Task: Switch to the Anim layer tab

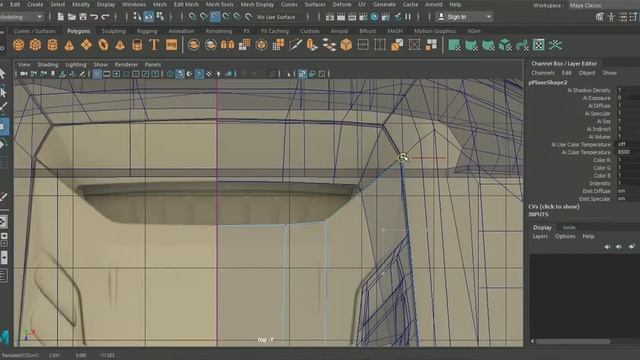Action: (x=569, y=227)
